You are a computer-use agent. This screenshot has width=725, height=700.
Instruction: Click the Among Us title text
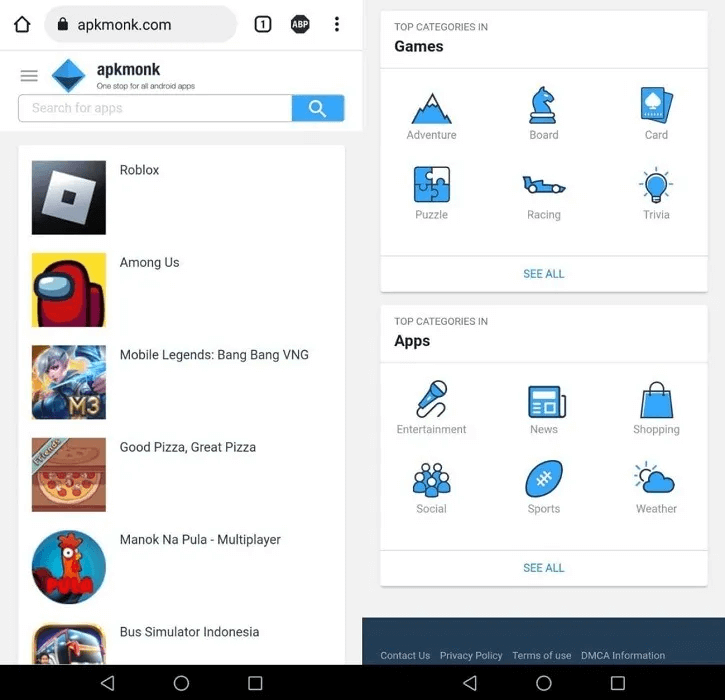coord(149,263)
